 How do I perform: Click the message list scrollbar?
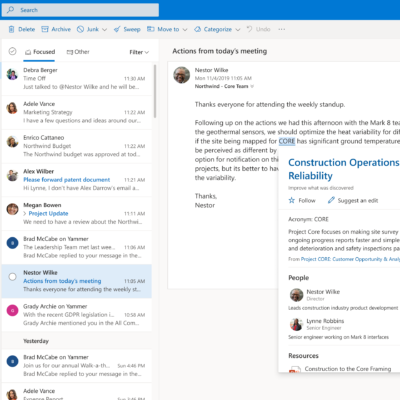pyautogui.click(x=155, y=91)
